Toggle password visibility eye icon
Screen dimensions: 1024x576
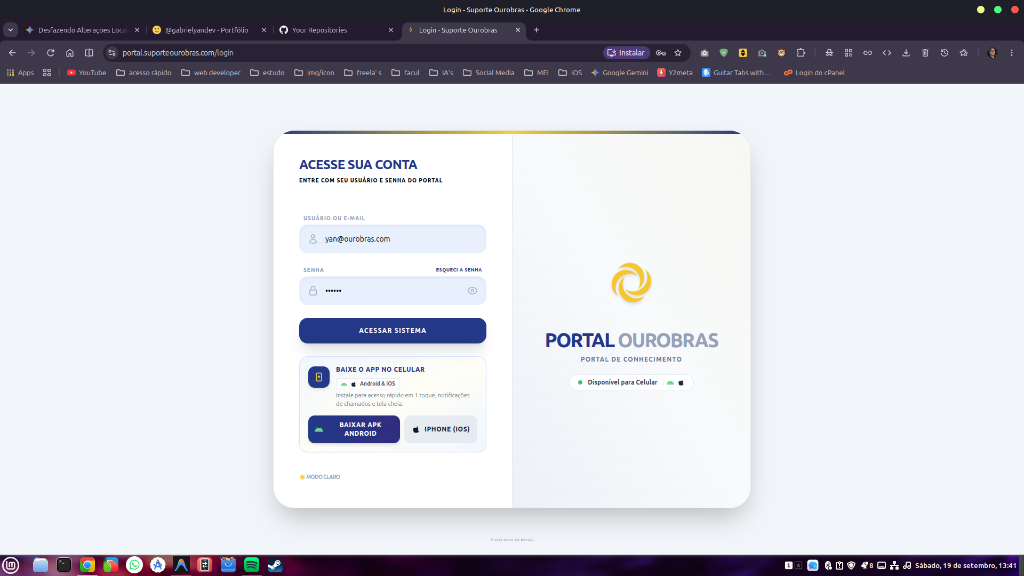pos(472,291)
